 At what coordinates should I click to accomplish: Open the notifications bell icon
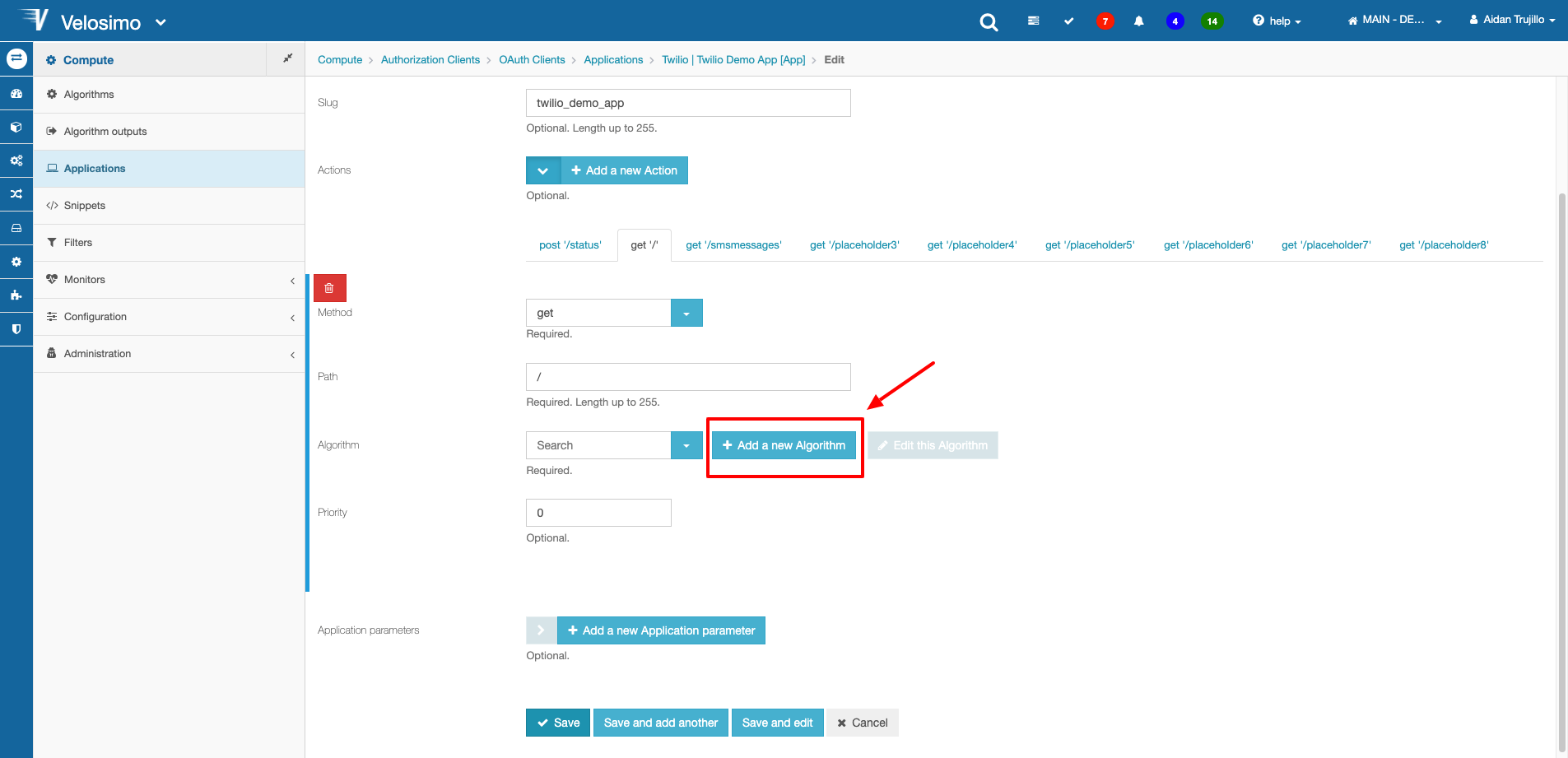coord(1138,21)
